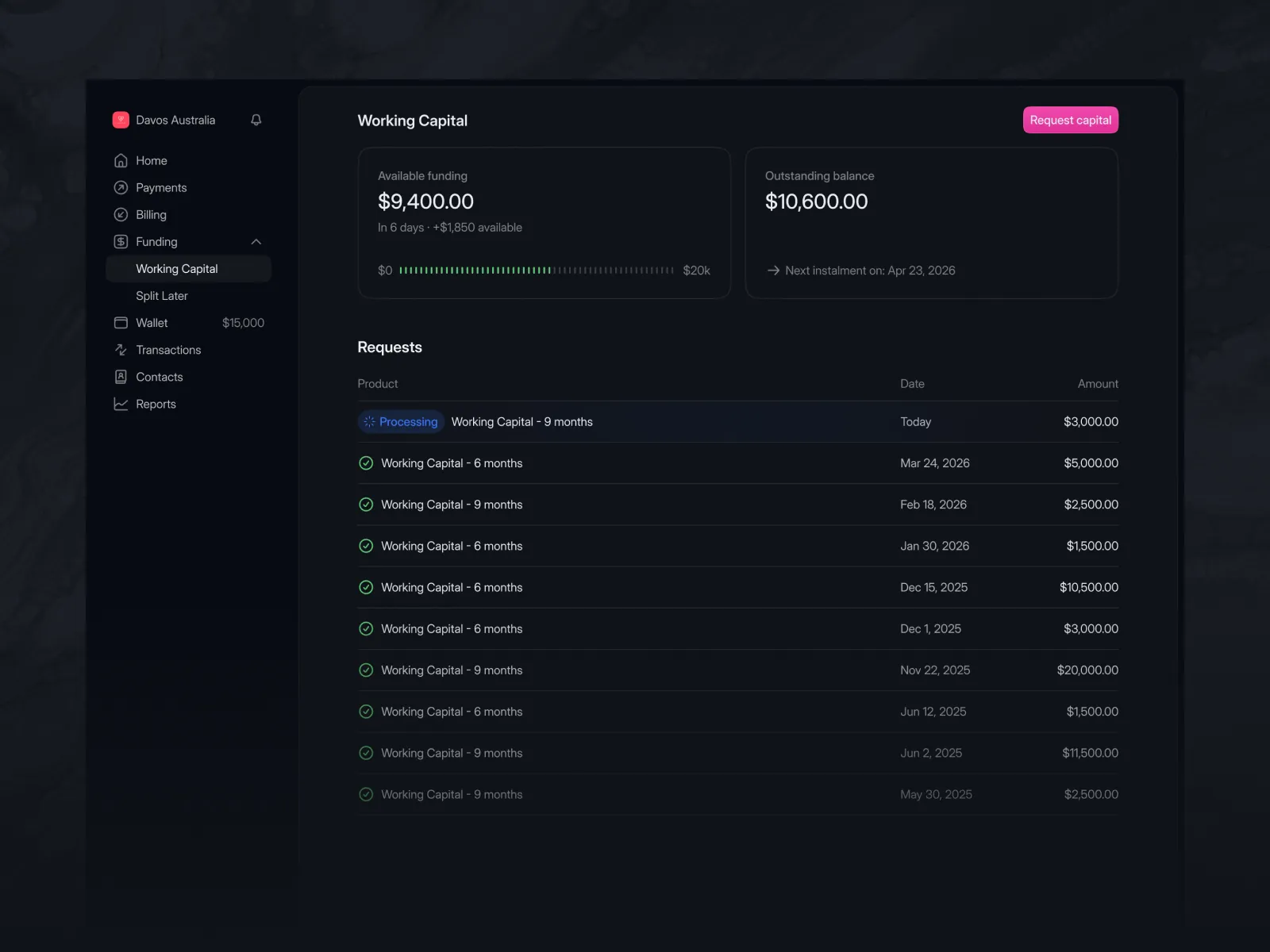Click the Contacts book icon

tap(121, 377)
